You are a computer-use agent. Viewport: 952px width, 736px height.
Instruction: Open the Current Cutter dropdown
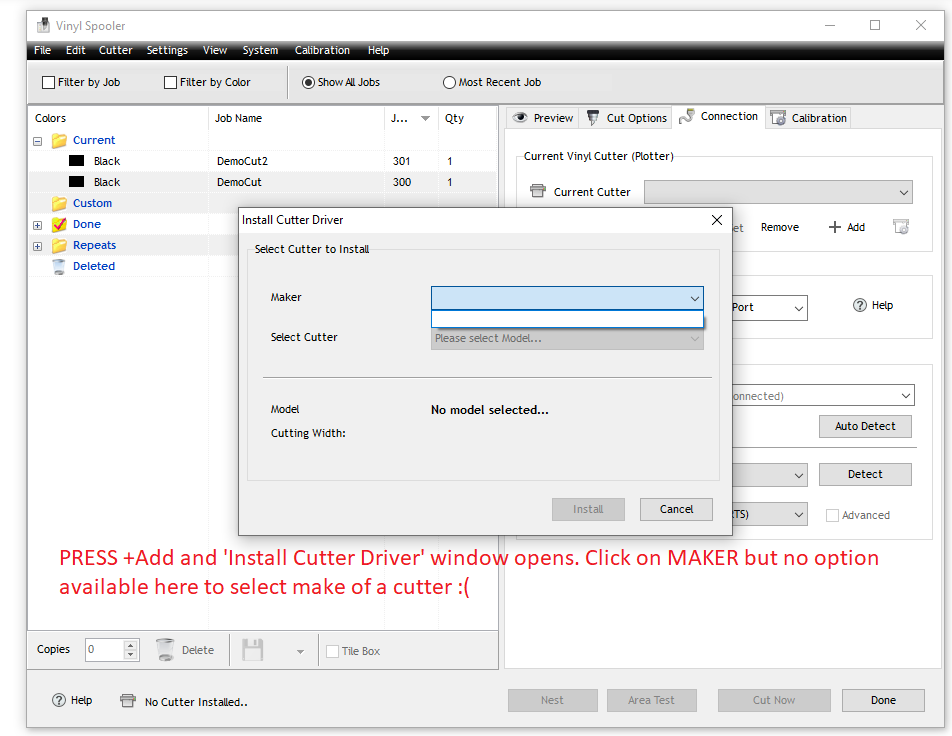tap(778, 192)
